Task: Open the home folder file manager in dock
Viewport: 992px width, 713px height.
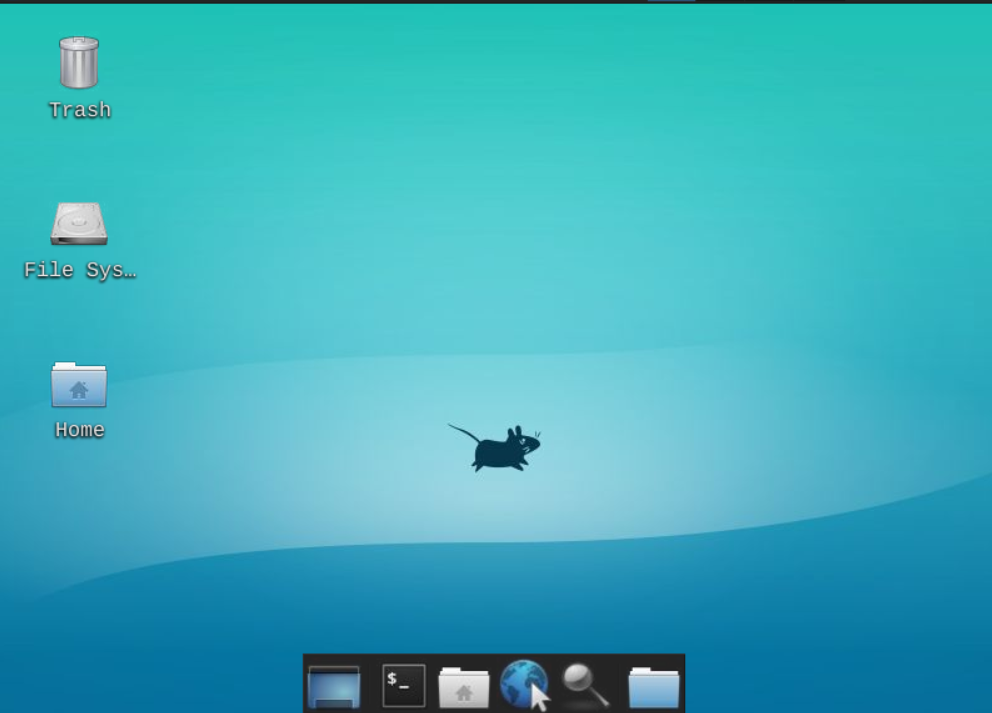Action: [x=464, y=687]
